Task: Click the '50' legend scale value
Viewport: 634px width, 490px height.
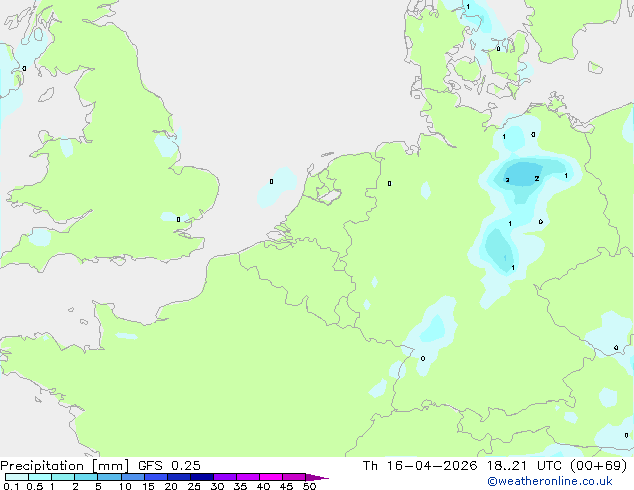Action: tap(309, 486)
